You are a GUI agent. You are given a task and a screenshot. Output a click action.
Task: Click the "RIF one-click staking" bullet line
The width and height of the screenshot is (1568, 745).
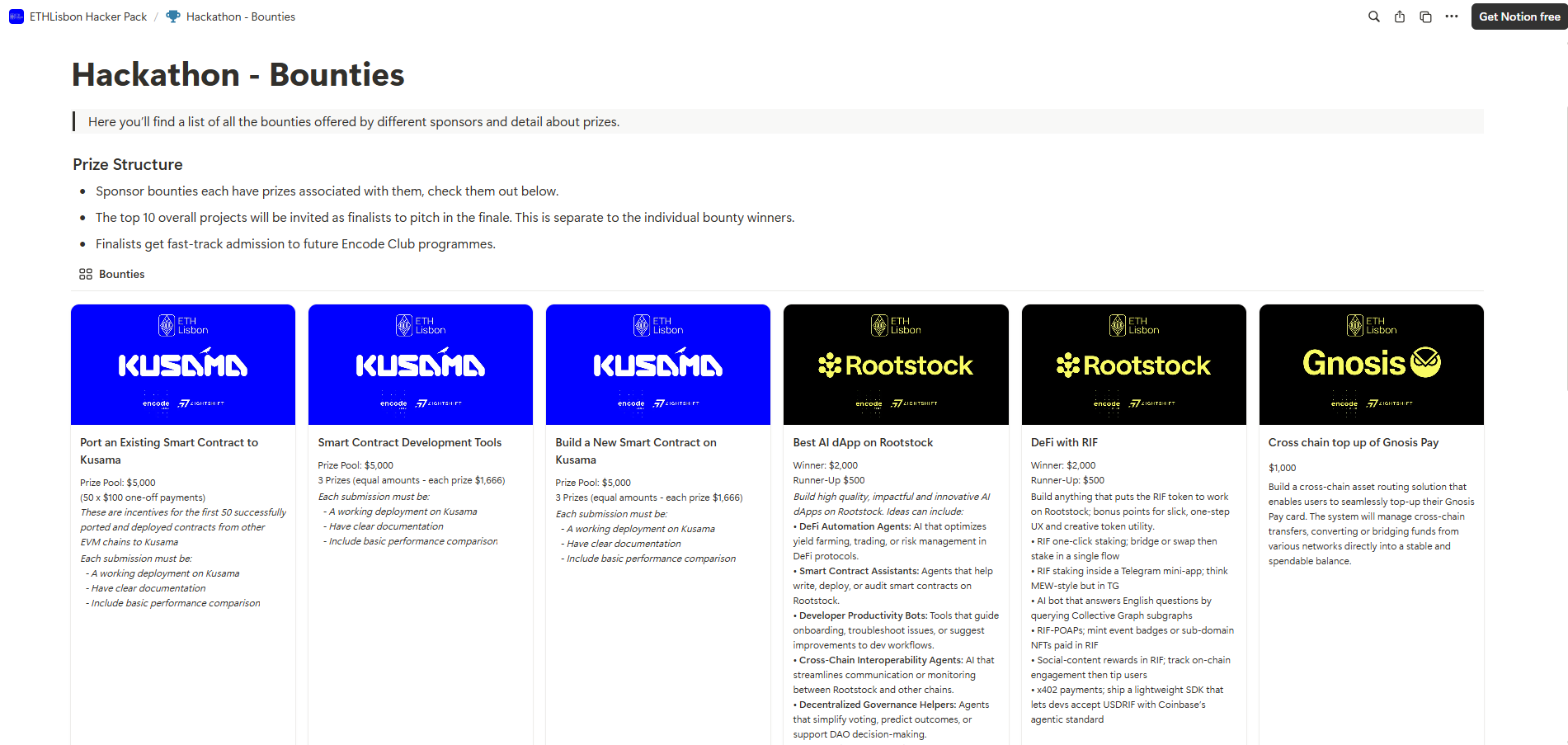point(1124,549)
